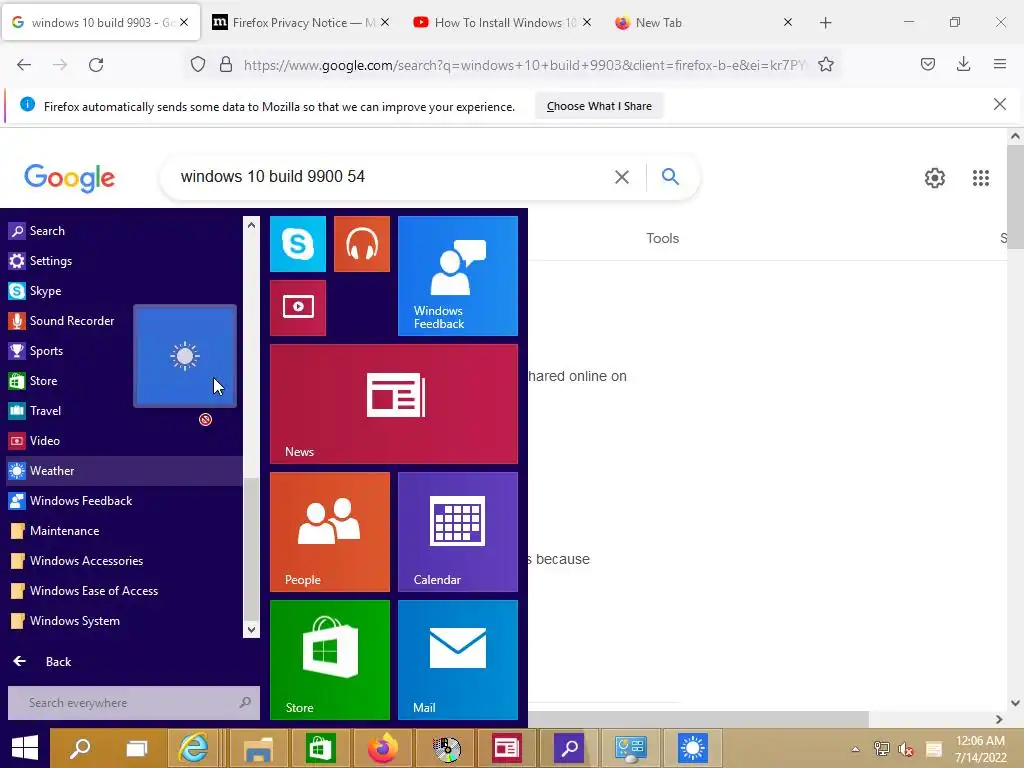Expand Windows Ease of Access folder
The width and height of the screenshot is (1024, 768).
point(124,591)
